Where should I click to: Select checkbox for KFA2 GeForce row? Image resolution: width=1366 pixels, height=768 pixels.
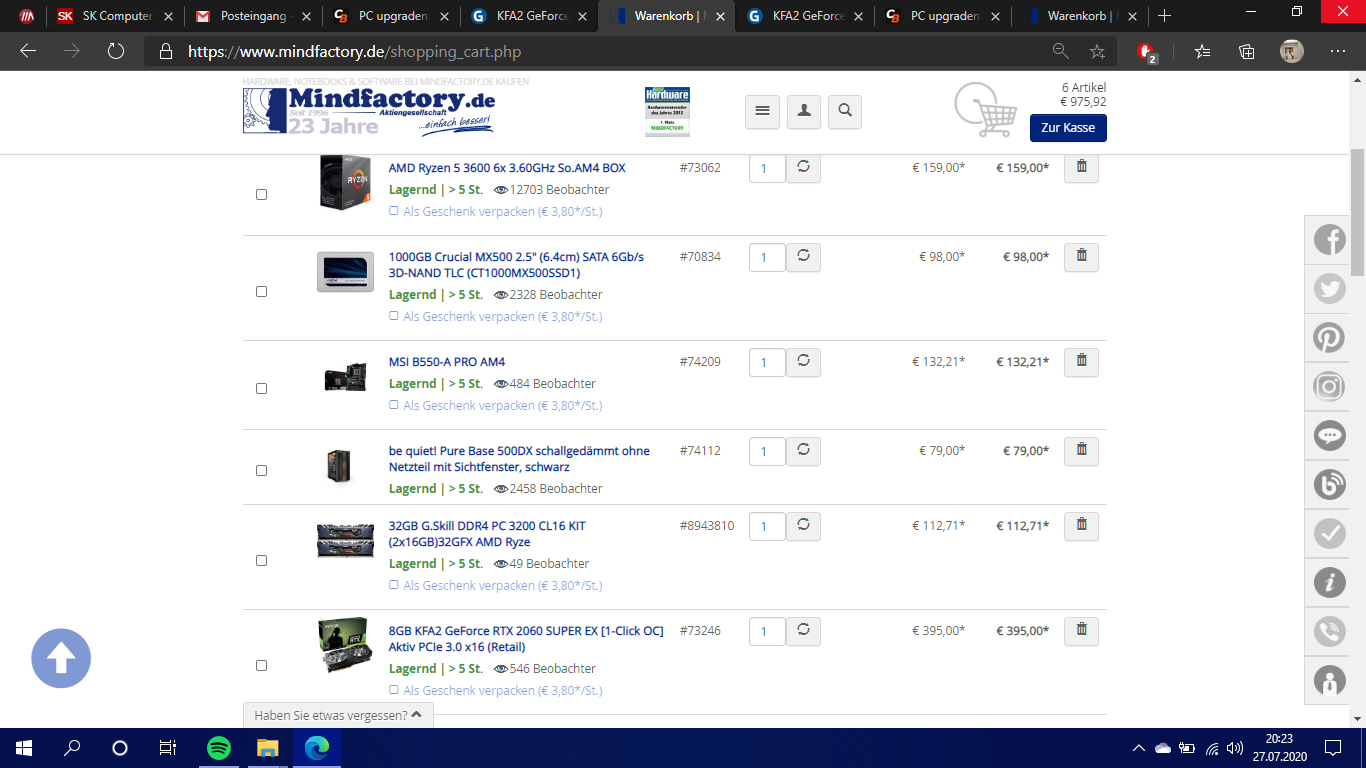[x=262, y=666]
